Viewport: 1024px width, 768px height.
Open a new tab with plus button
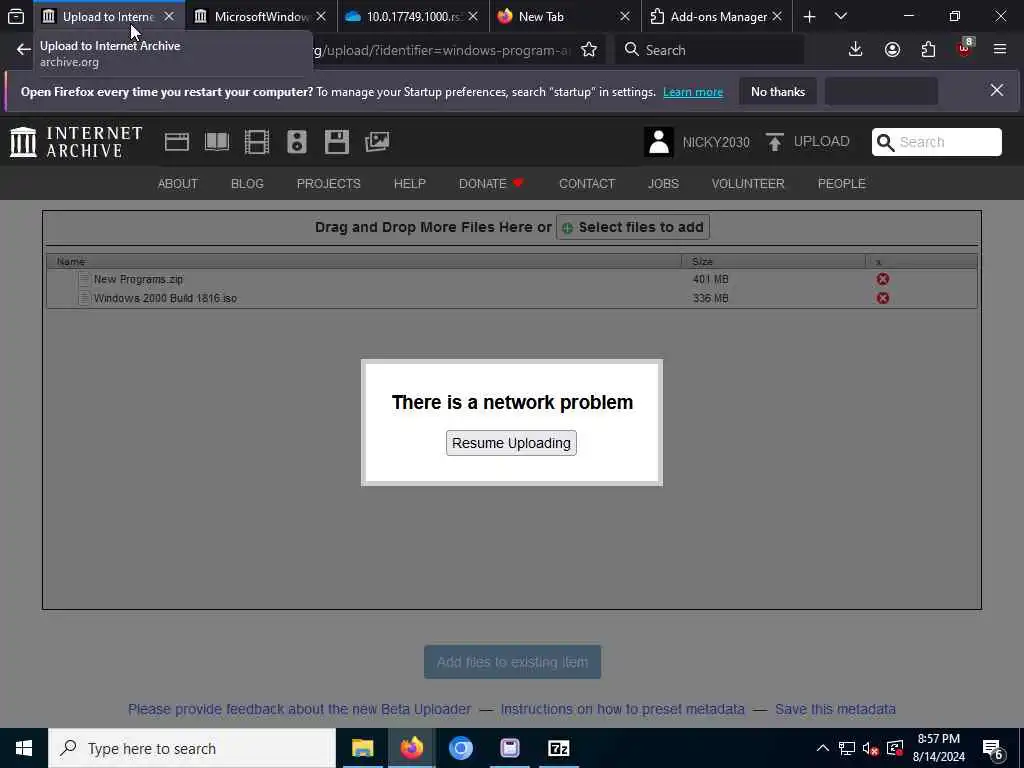[x=809, y=16]
